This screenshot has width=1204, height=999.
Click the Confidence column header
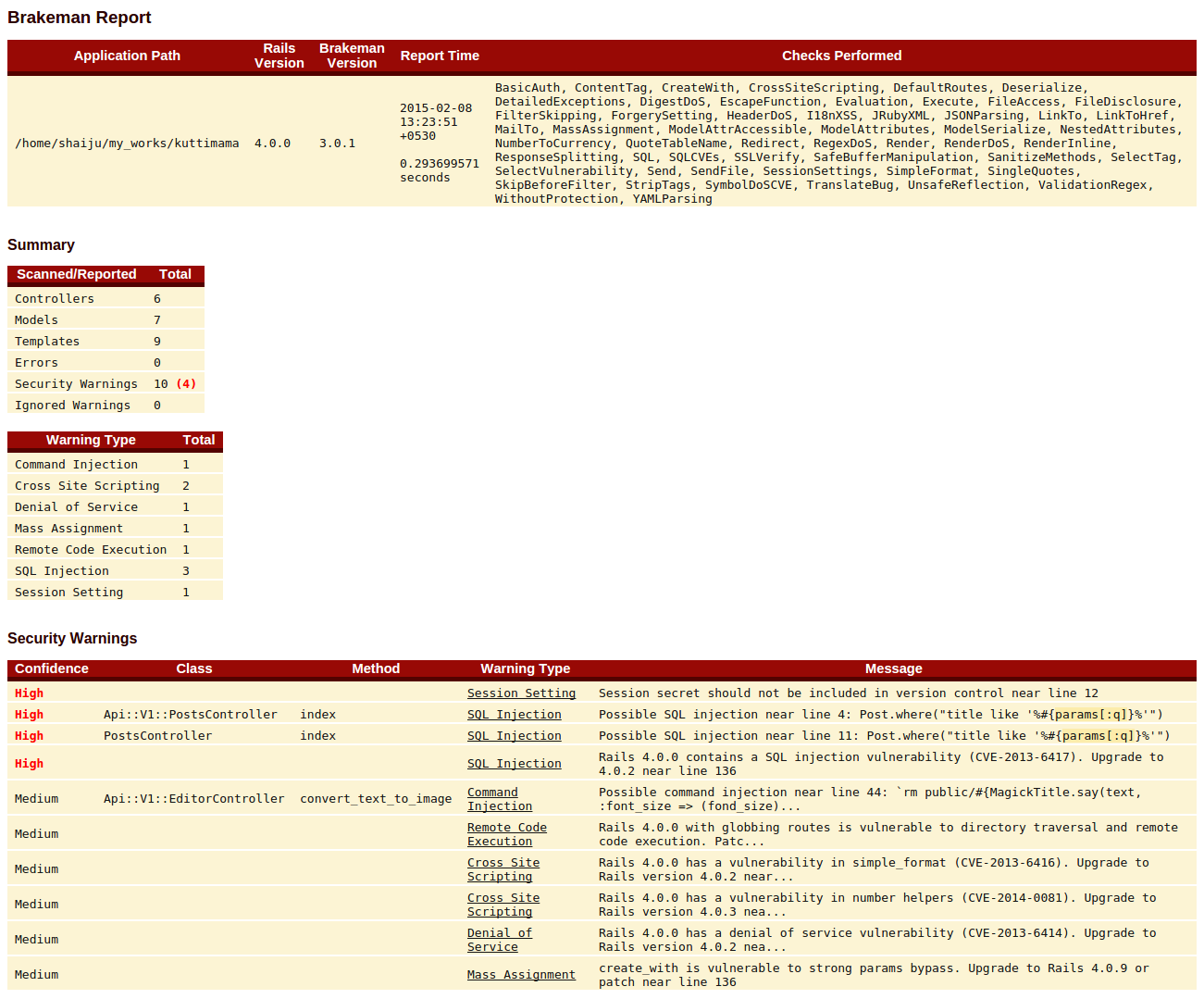[x=52, y=668]
